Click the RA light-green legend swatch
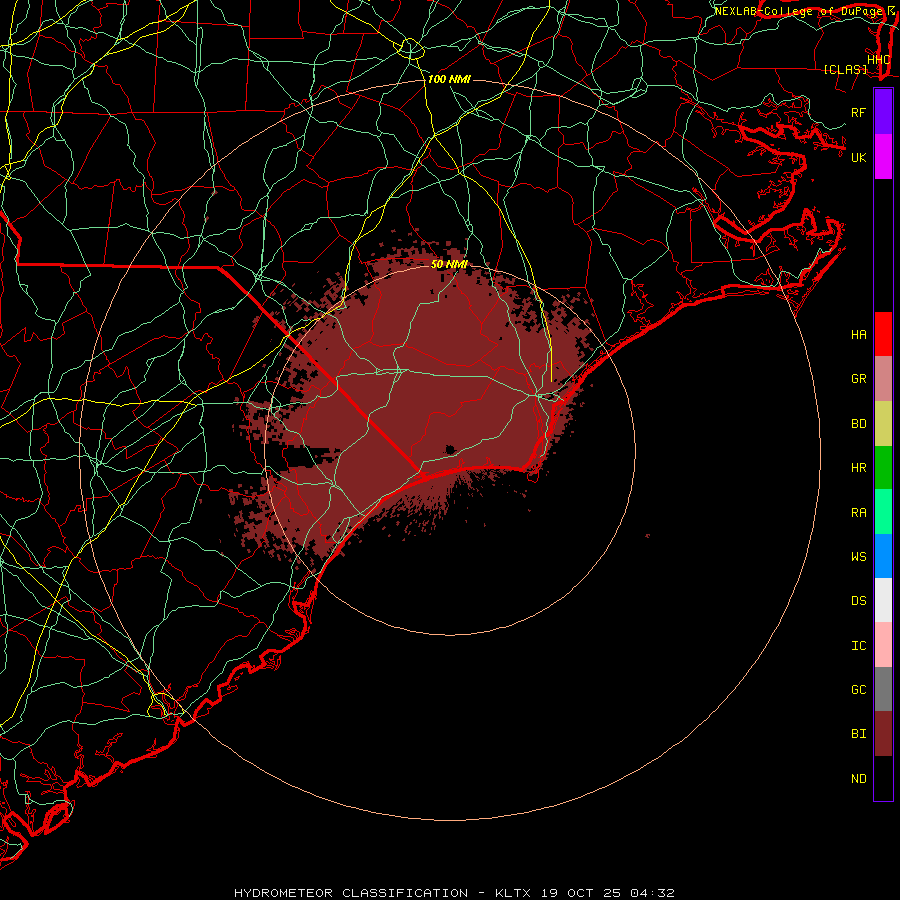 (883, 512)
